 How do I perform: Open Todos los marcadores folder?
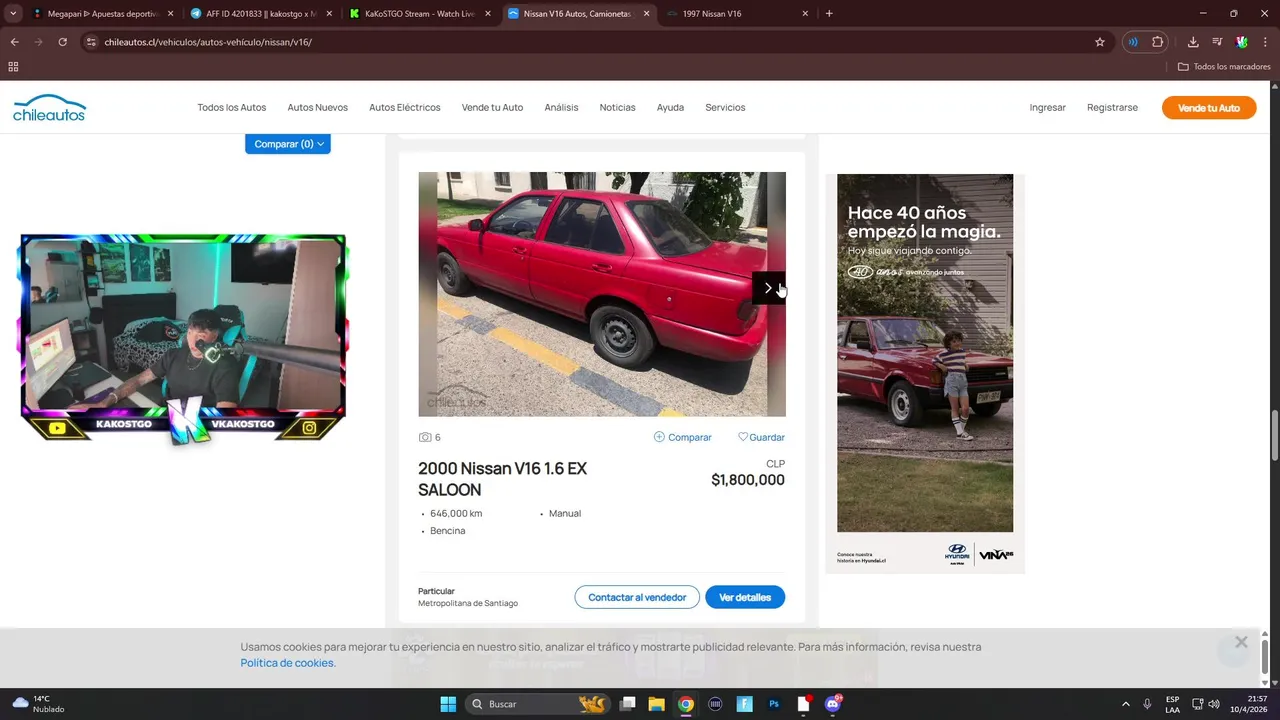click(x=1224, y=67)
